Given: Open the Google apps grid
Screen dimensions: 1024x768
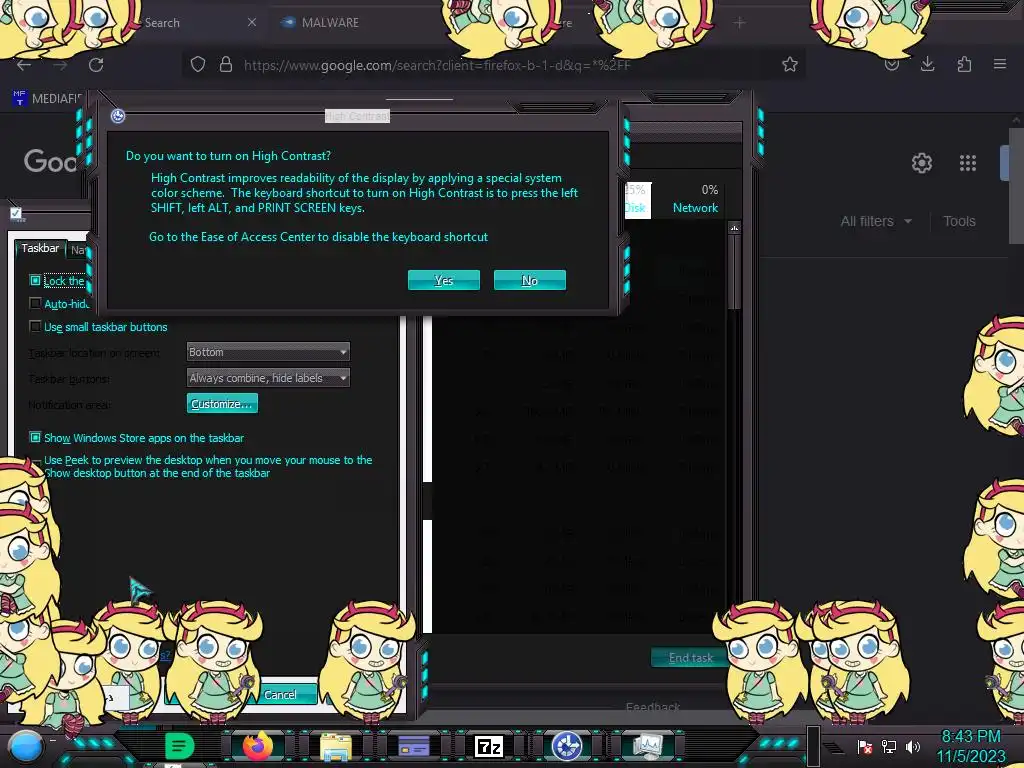Looking at the screenshot, I should pos(968,163).
